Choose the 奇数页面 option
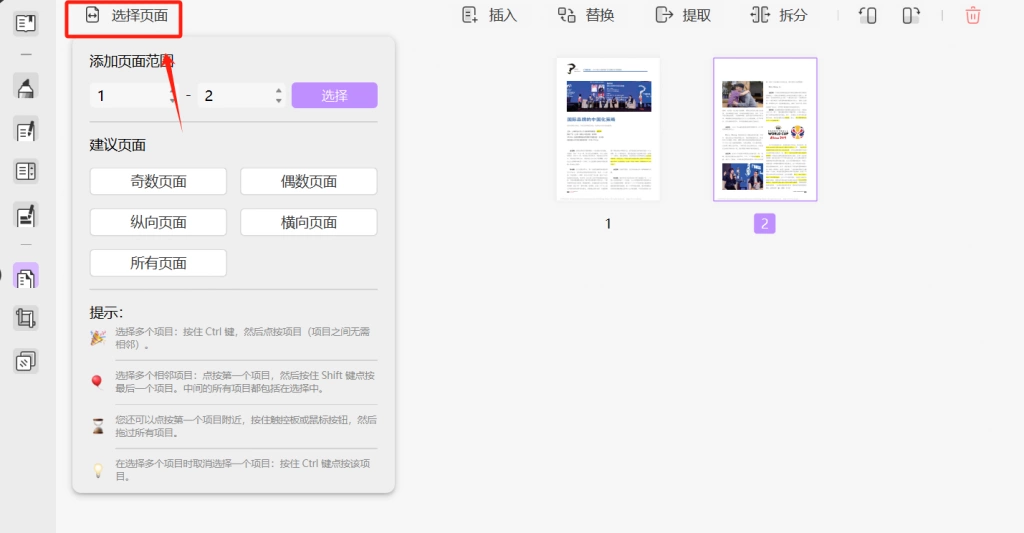Screen dimensions: 1024x533 pyautogui.click(x=158, y=181)
